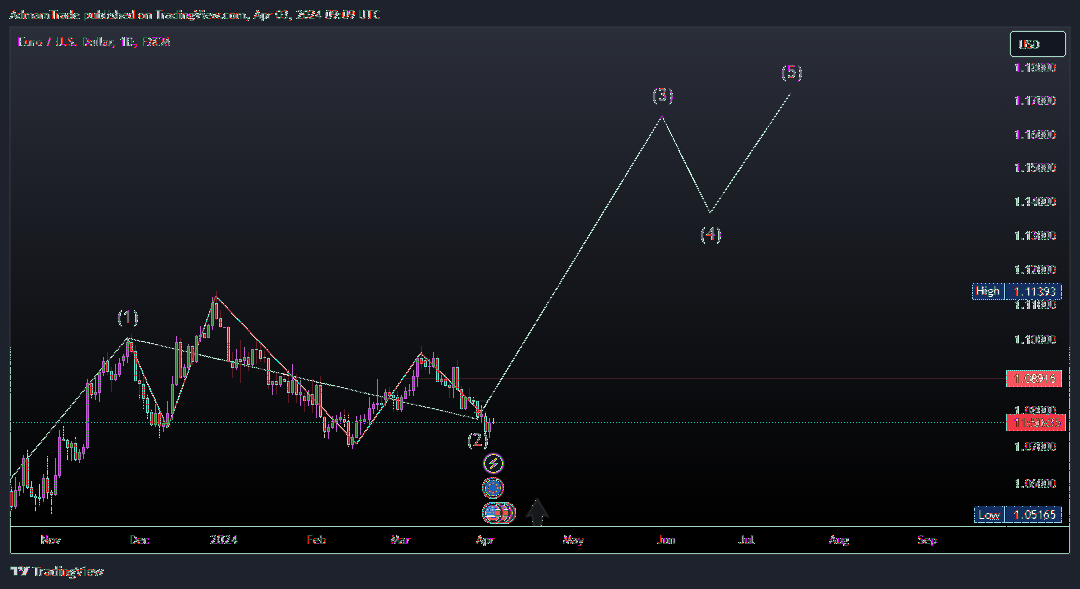Click Feb on the time axis
The image size is (1080, 589).
[x=316, y=540]
